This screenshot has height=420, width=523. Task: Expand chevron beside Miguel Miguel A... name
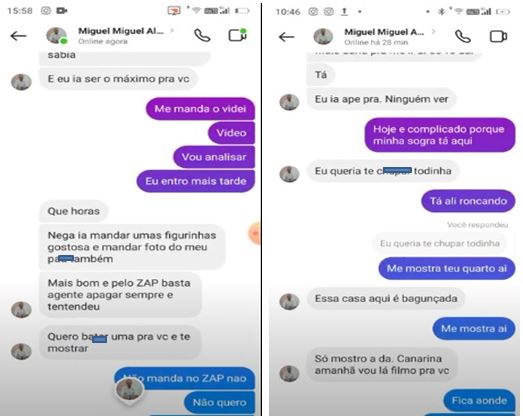(433, 32)
